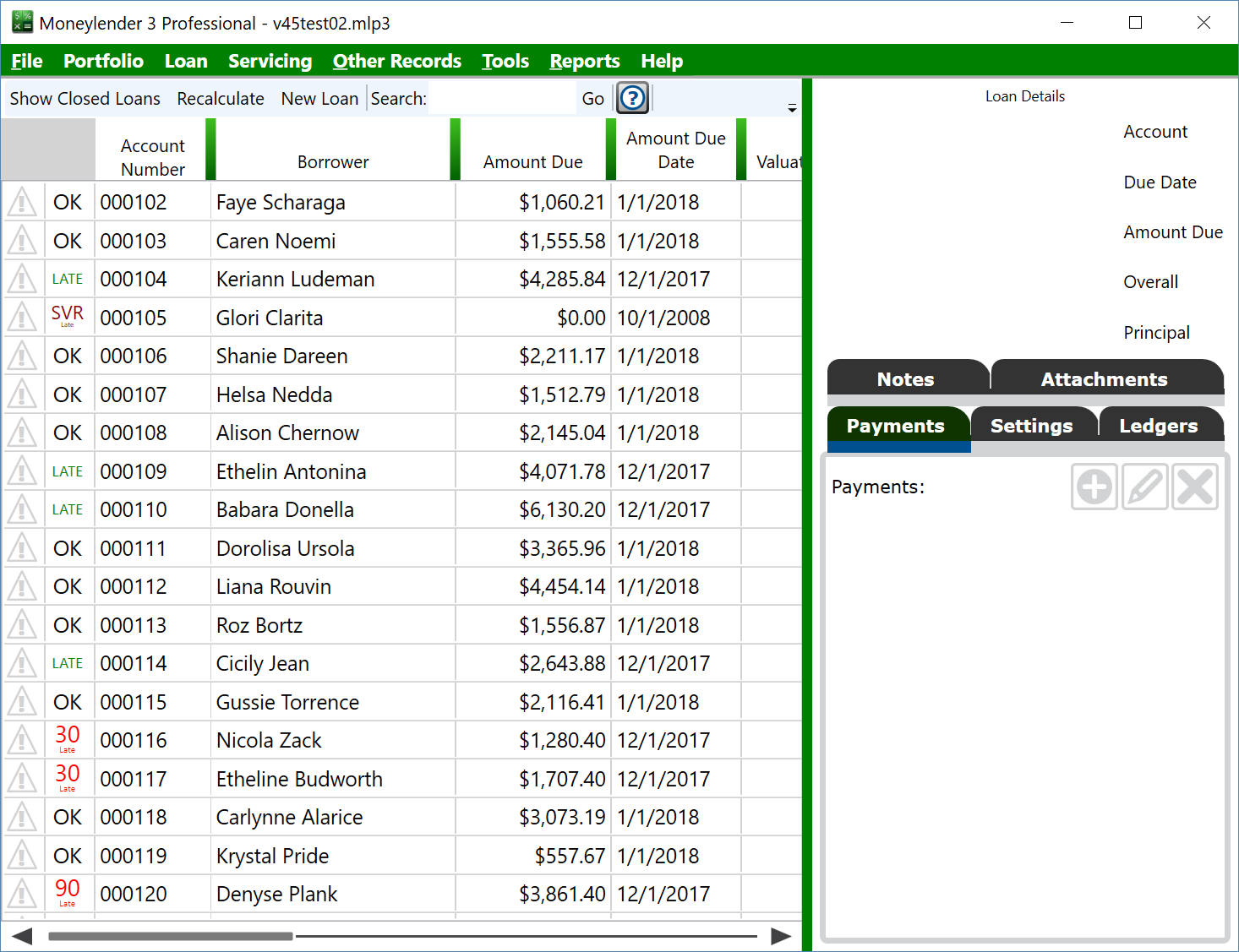Click warning icon for Denyse Plank row
The width and height of the screenshot is (1239, 952).
22,894
